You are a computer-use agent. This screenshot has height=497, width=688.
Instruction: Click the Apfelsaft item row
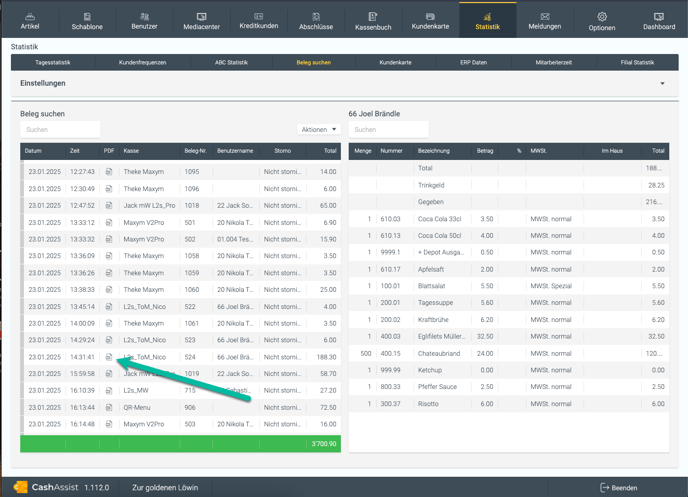509,269
